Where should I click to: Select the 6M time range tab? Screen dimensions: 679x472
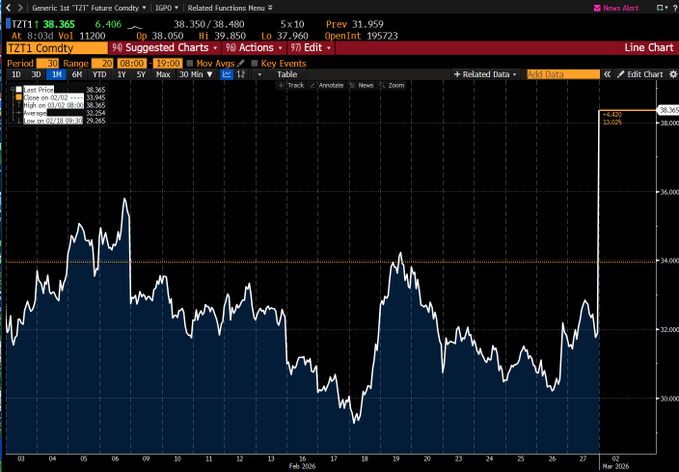(77, 74)
